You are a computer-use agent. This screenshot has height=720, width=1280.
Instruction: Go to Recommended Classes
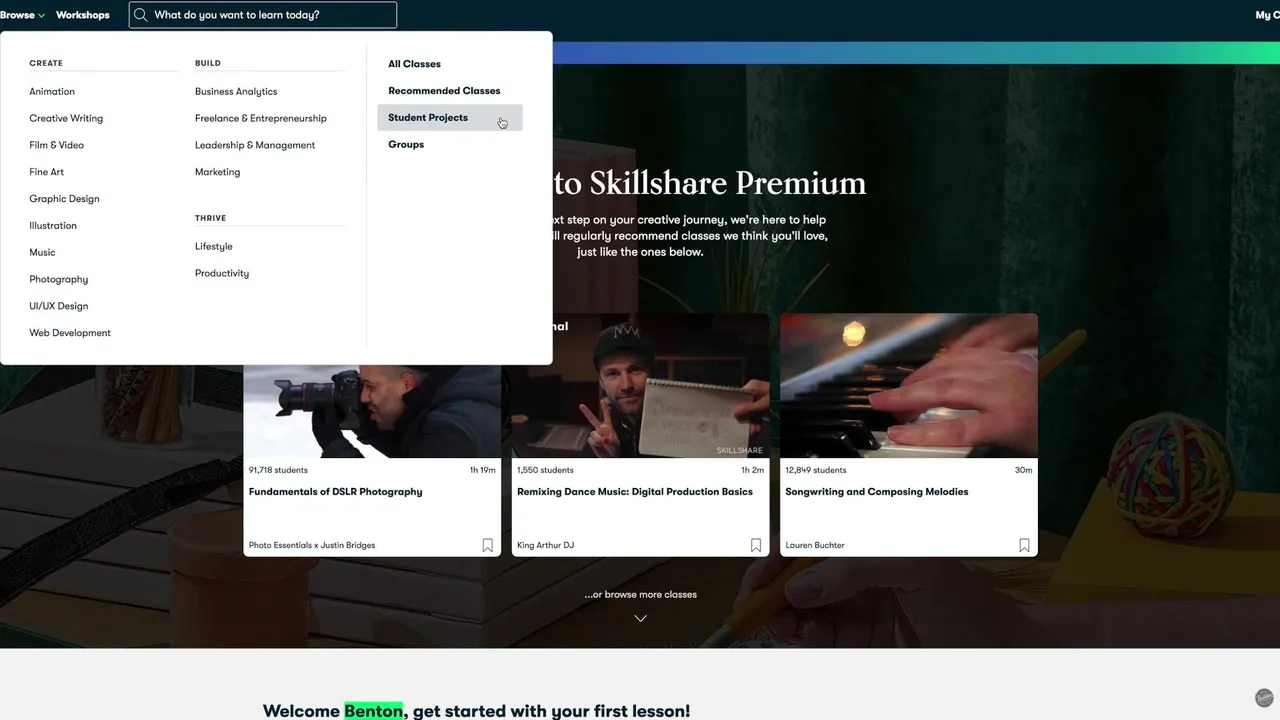tap(444, 91)
